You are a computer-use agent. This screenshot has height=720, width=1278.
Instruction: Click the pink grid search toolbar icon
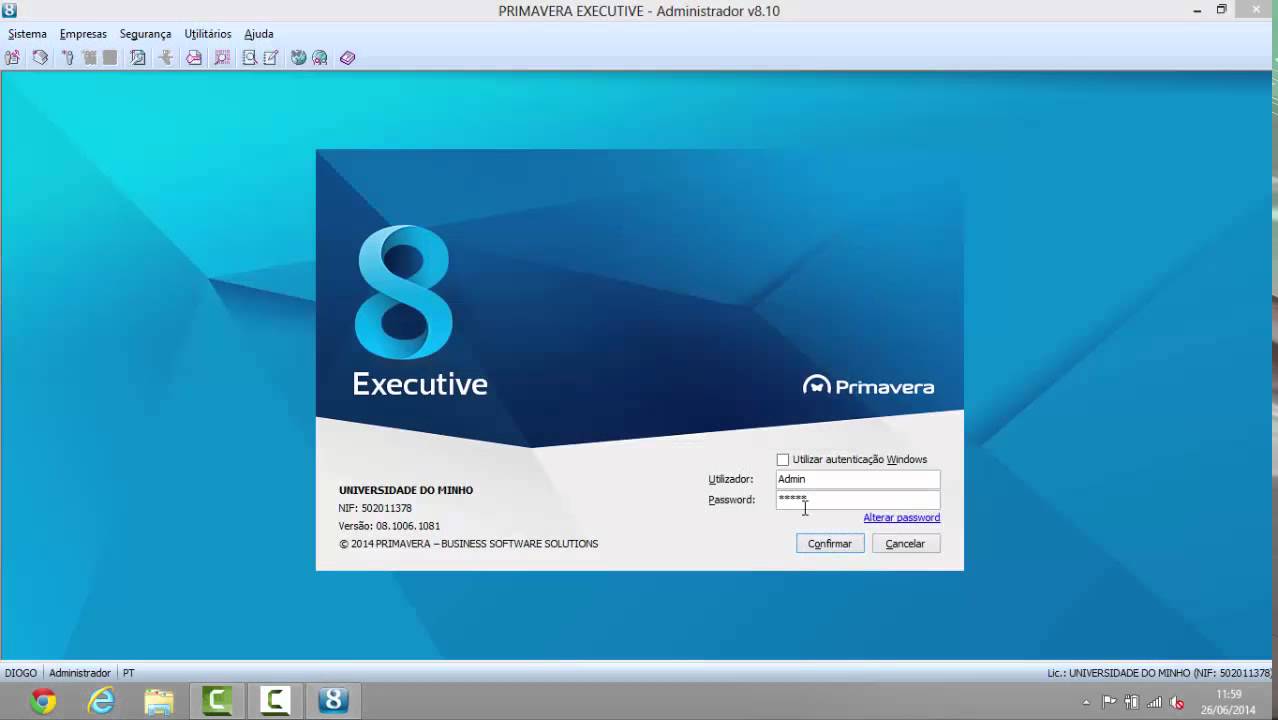(x=222, y=58)
